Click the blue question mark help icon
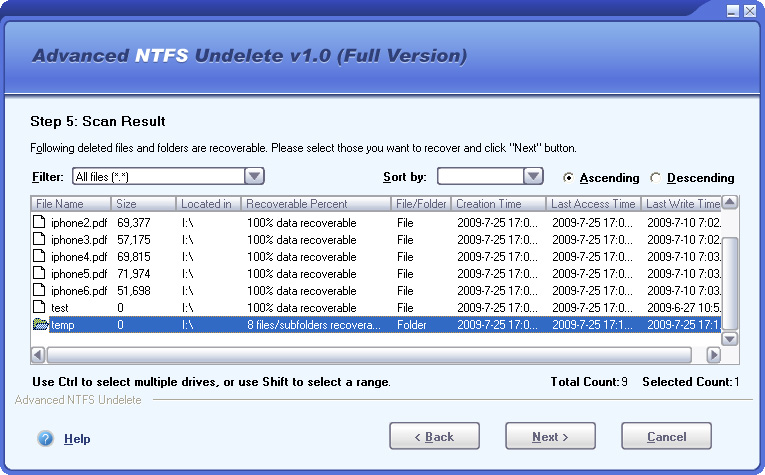Image resolution: width=765 pixels, height=475 pixels. click(x=45, y=438)
